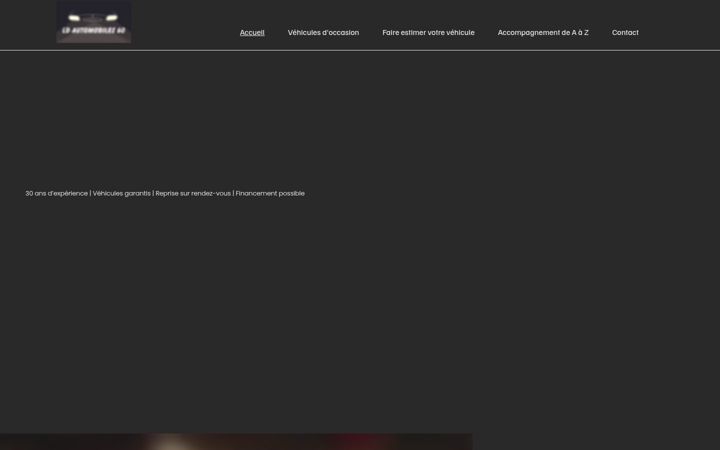
Task: Open the Accueil menu link
Action: point(252,33)
